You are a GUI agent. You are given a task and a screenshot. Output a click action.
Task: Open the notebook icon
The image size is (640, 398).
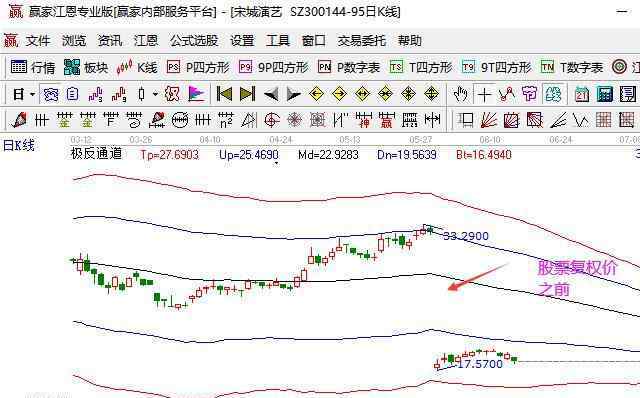pyautogui.click(x=628, y=95)
